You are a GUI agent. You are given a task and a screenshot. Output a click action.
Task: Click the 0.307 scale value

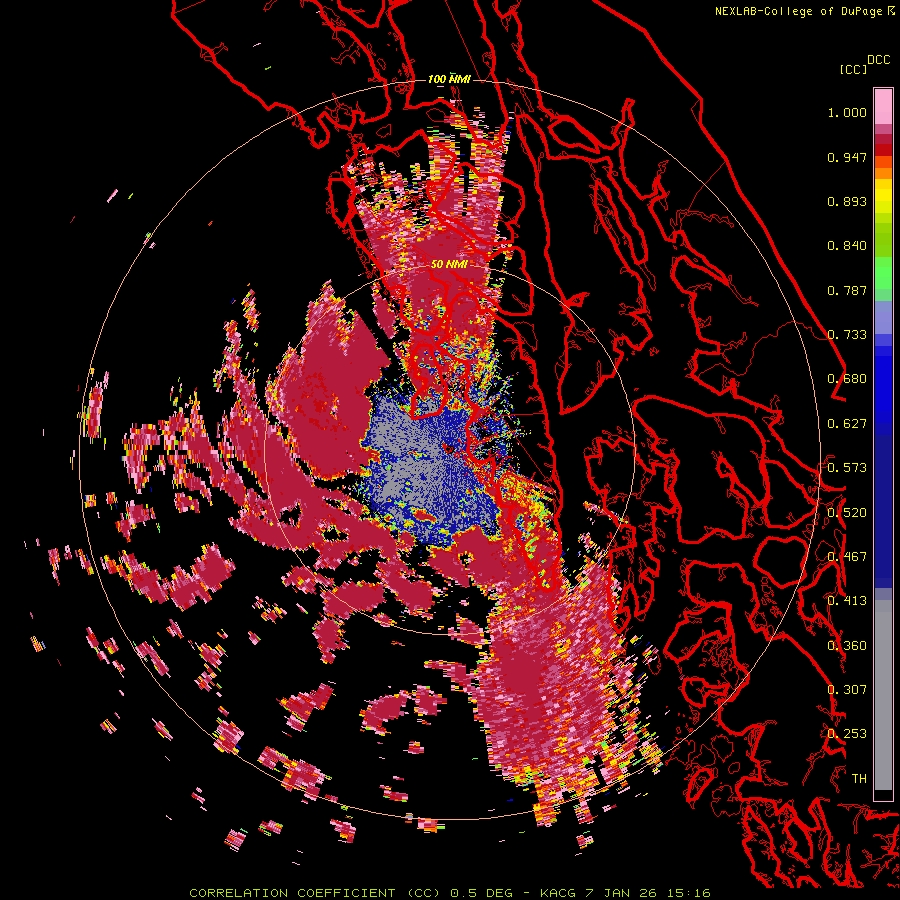click(x=847, y=690)
